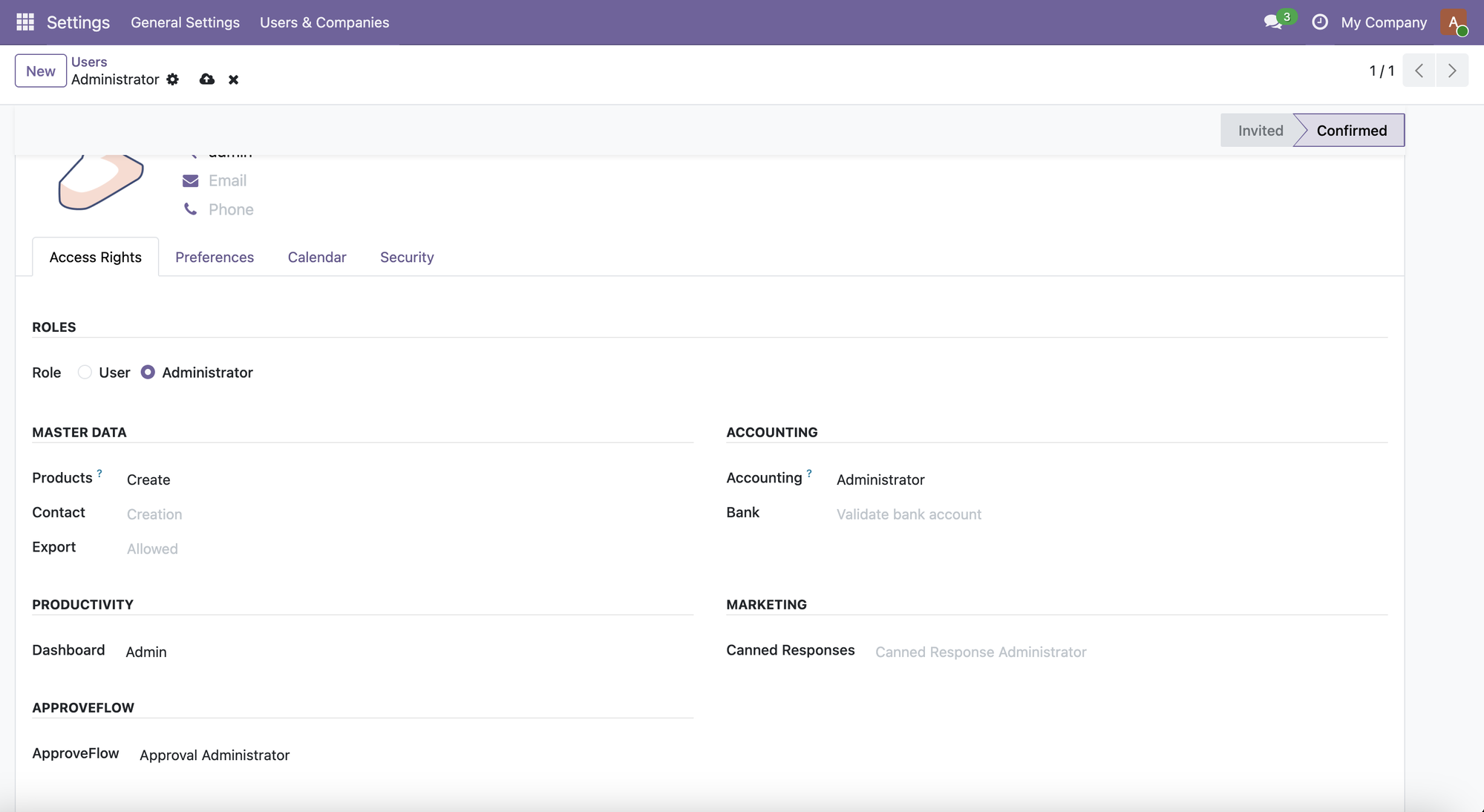Open the user avatar menu
1484x812 pixels.
coord(1454,22)
